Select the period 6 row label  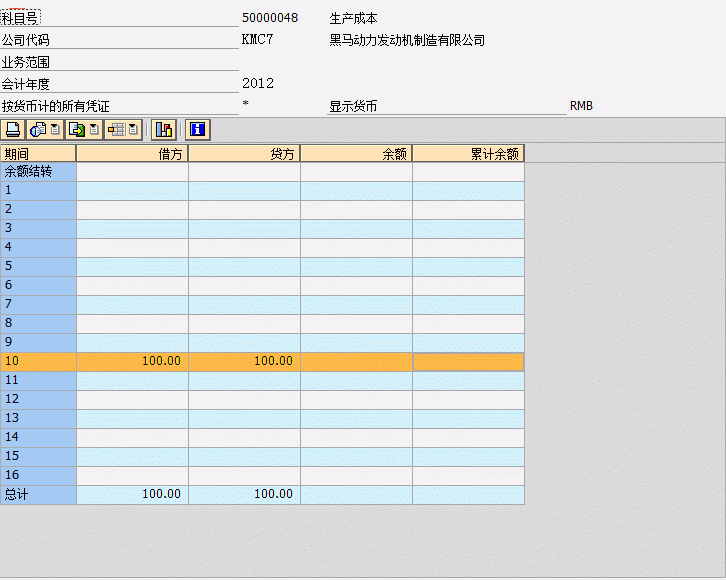(38, 286)
